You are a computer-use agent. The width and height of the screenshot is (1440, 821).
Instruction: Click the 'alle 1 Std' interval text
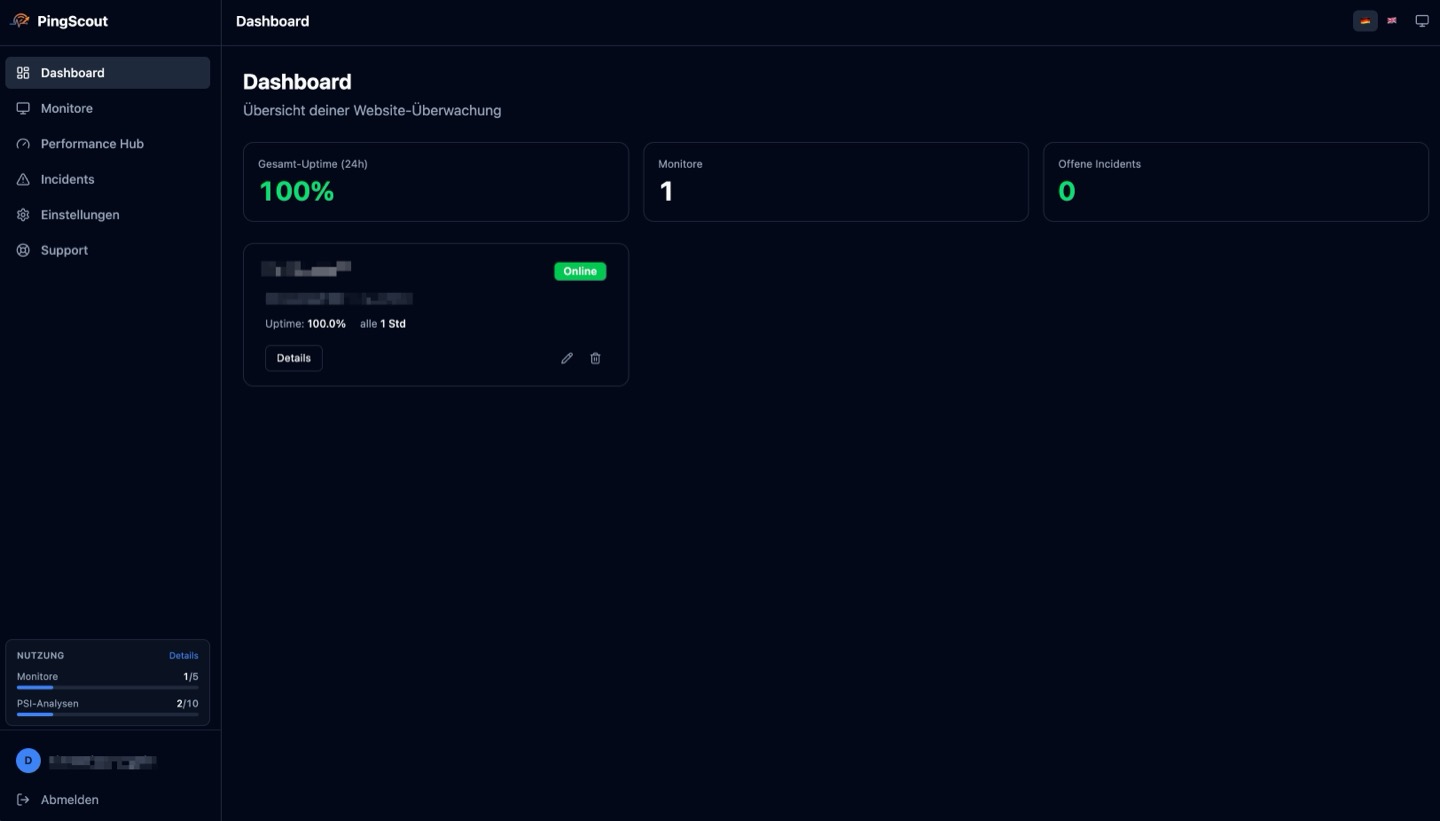click(x=383, y=324)
